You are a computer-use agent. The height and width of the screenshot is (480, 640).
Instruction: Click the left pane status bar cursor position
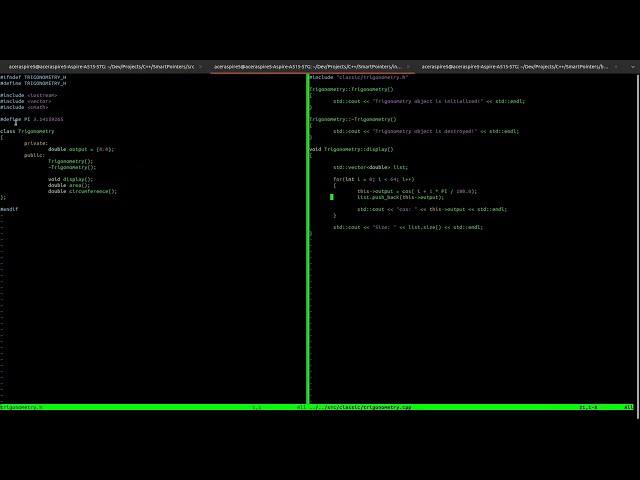tap(257, 407)
